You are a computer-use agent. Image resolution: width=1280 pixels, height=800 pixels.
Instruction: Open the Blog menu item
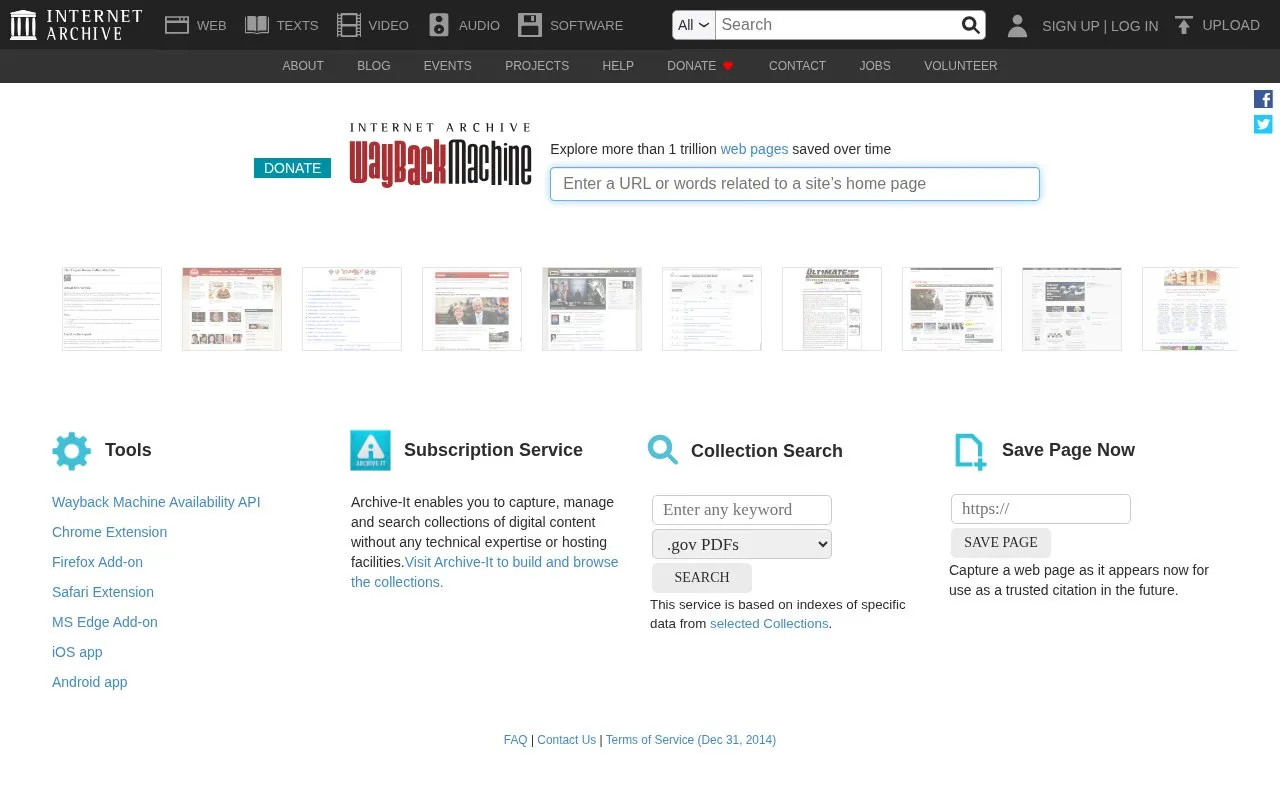coord(374,66)
